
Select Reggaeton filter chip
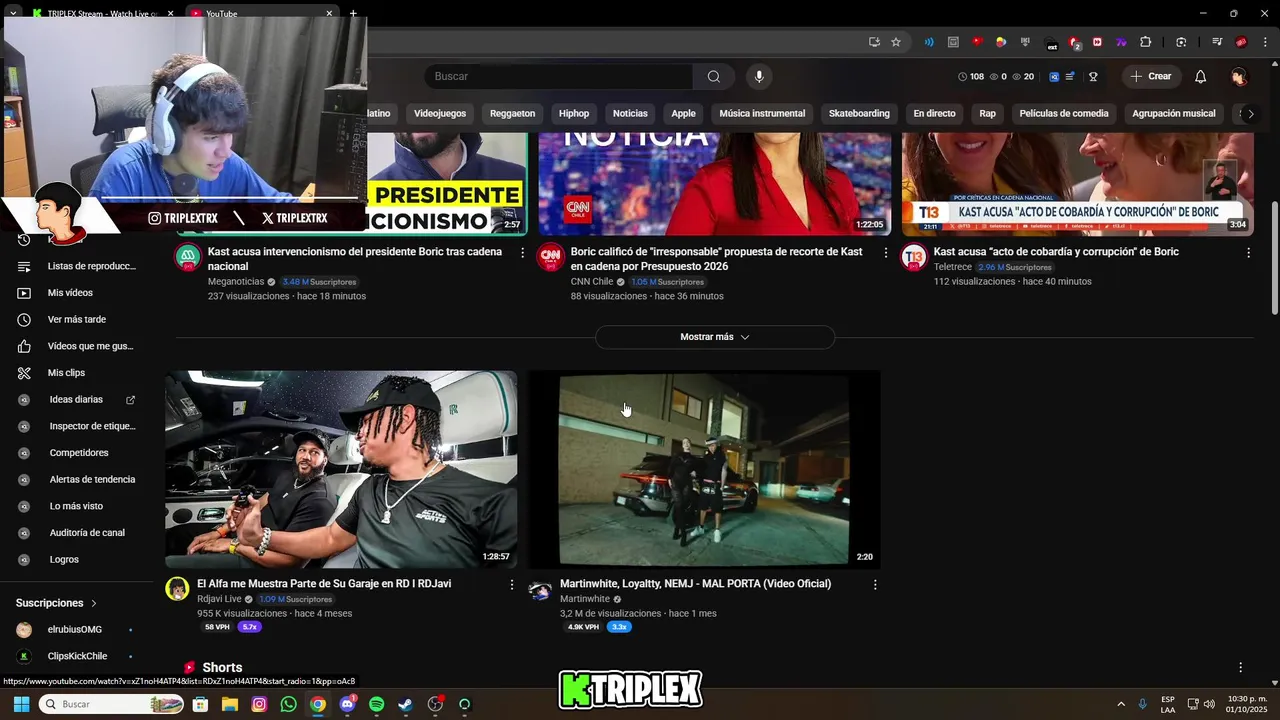(513, 114)
